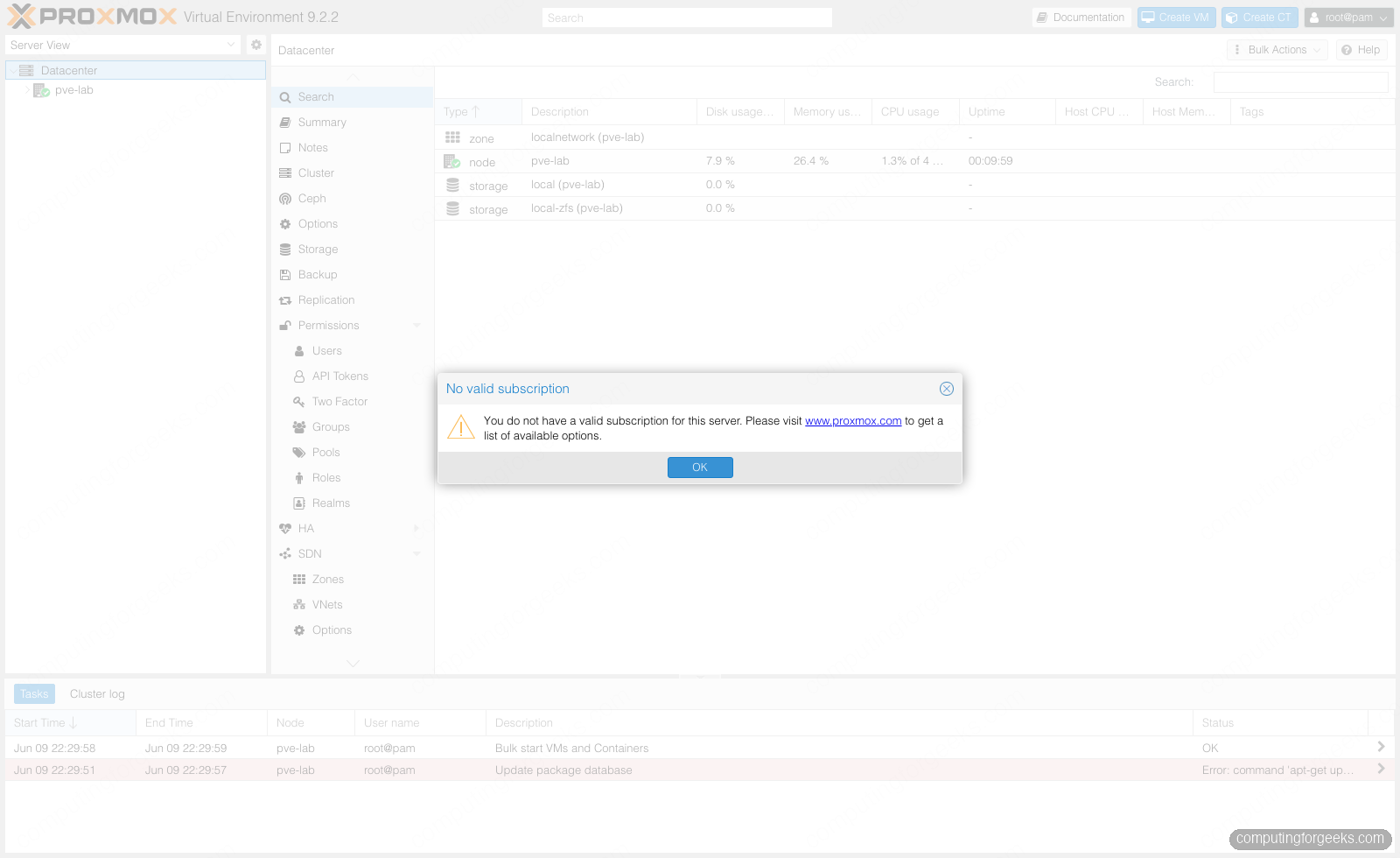1400x858 pixels.
Task: Open the www.proxmox.com link
Action: 853,421
